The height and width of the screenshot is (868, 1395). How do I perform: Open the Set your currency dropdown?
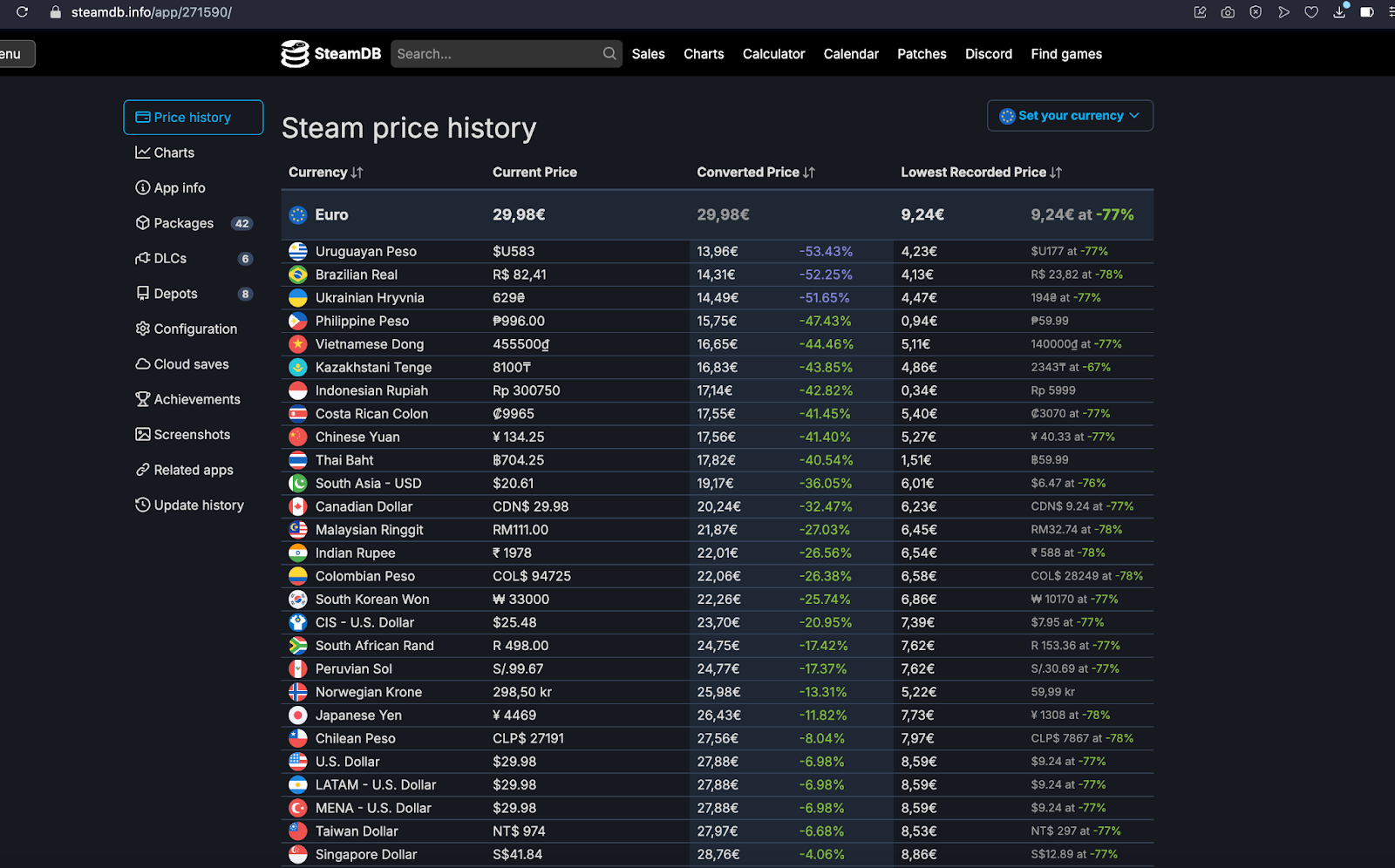(x=1070, y=116)
